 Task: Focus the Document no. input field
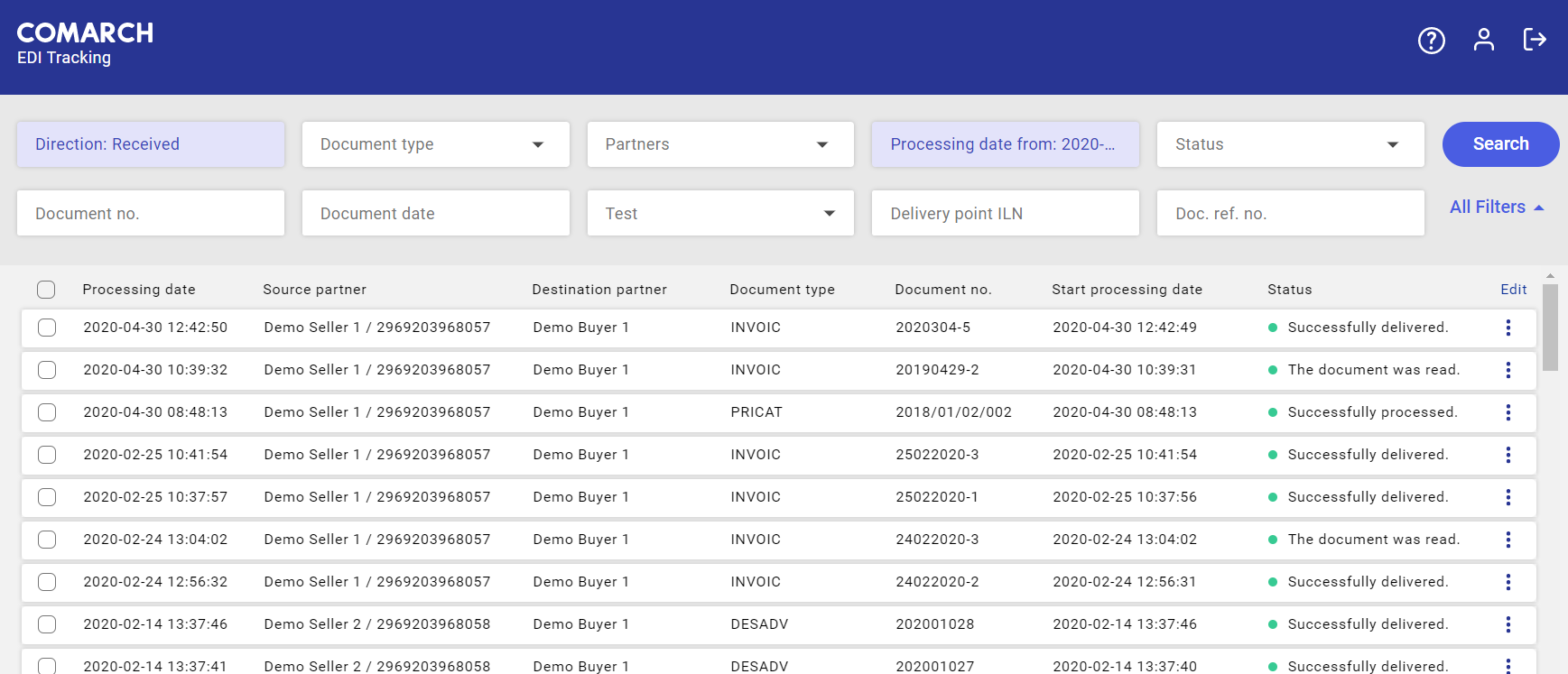151,214
